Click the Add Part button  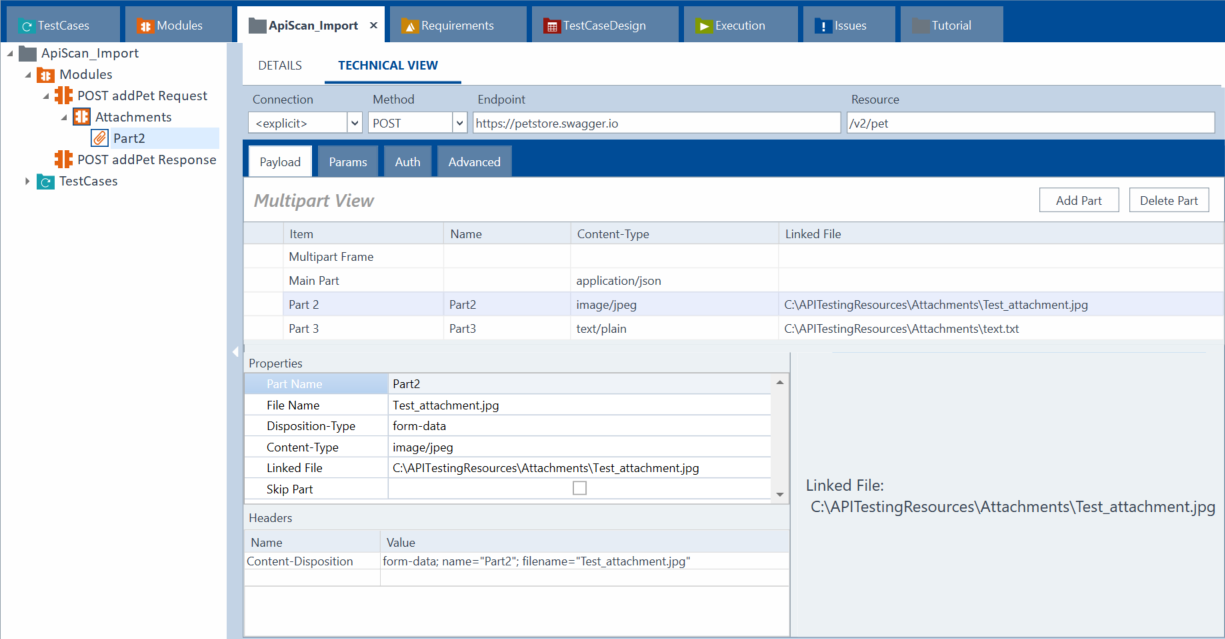pos(1078,200)
